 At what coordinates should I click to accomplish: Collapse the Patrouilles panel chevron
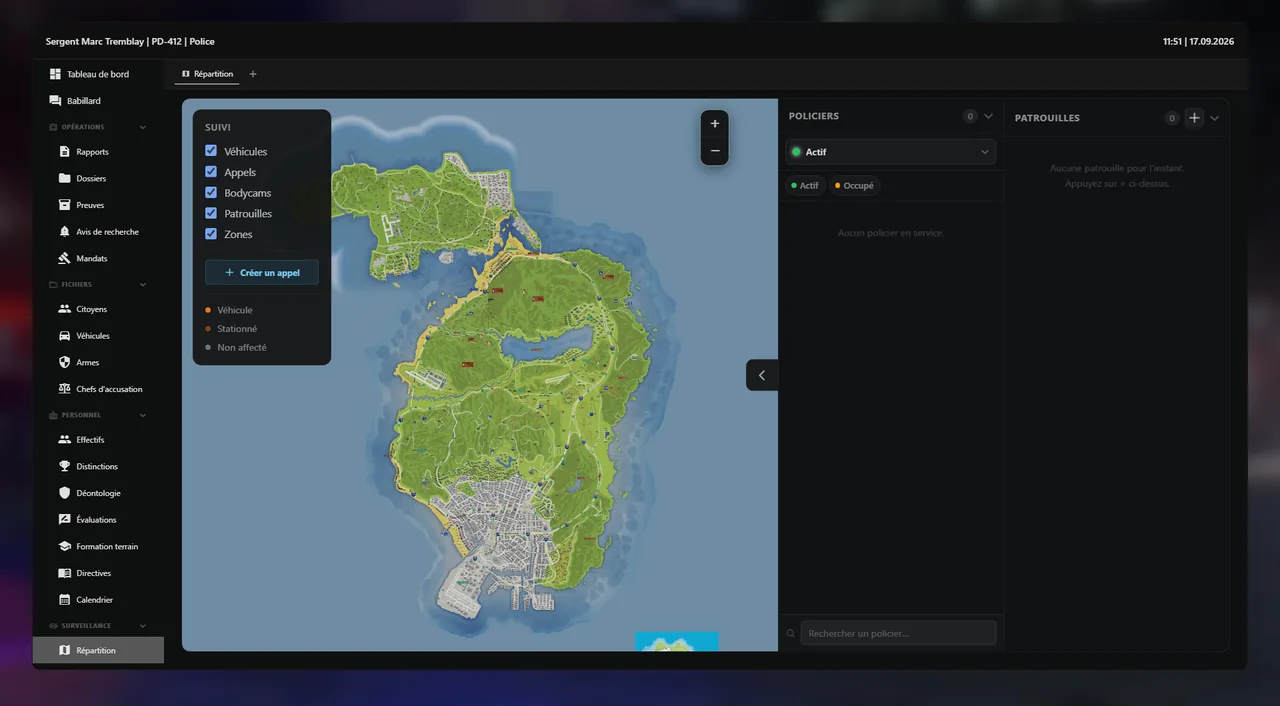click(x=1214, y=118)
